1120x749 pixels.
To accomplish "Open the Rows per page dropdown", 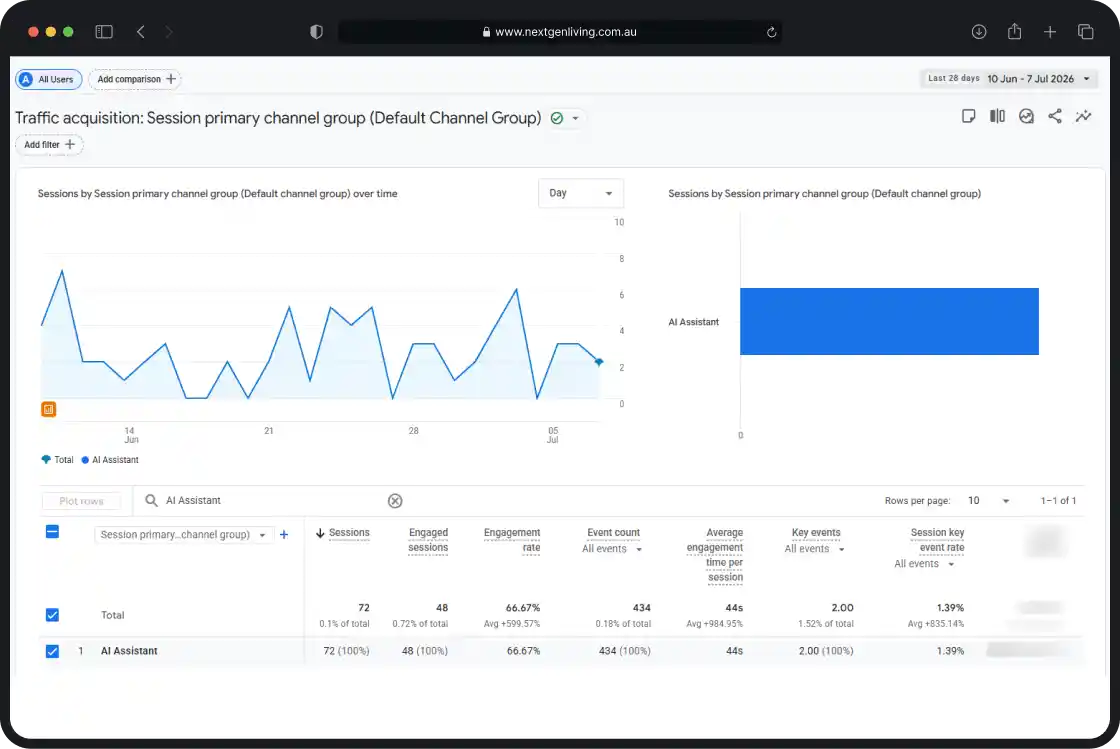I will click(x=988, y=501).
